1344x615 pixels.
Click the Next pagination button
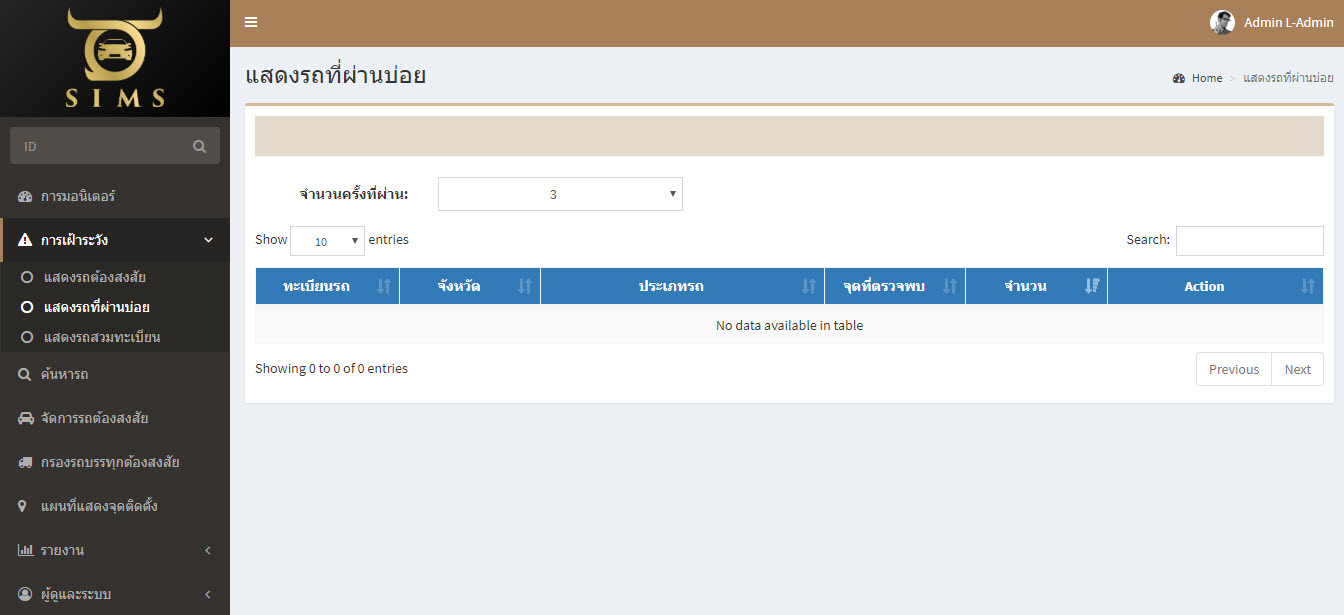coord(1298,369)
